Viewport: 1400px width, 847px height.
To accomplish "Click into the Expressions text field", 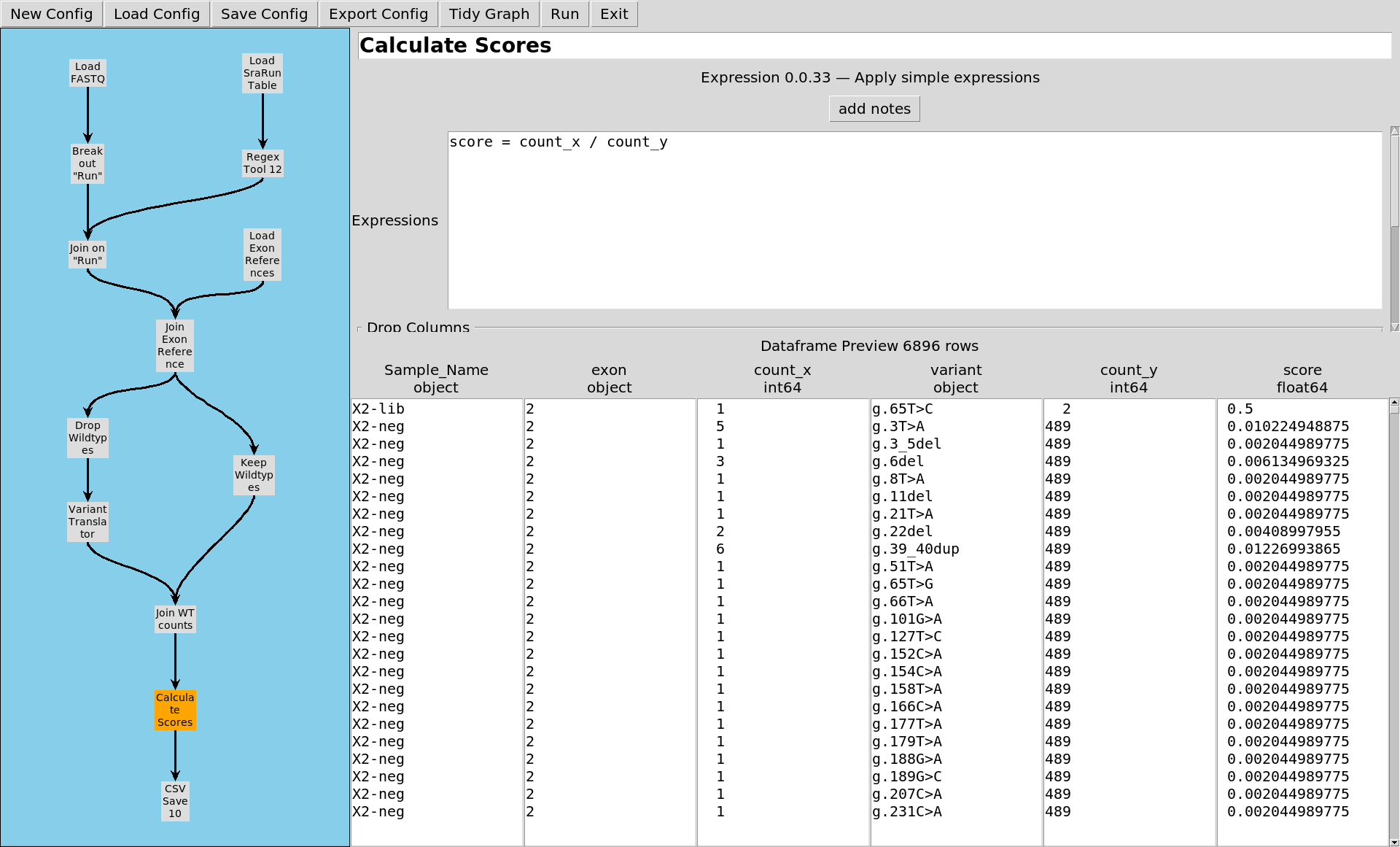I will [x=914, y=220].
